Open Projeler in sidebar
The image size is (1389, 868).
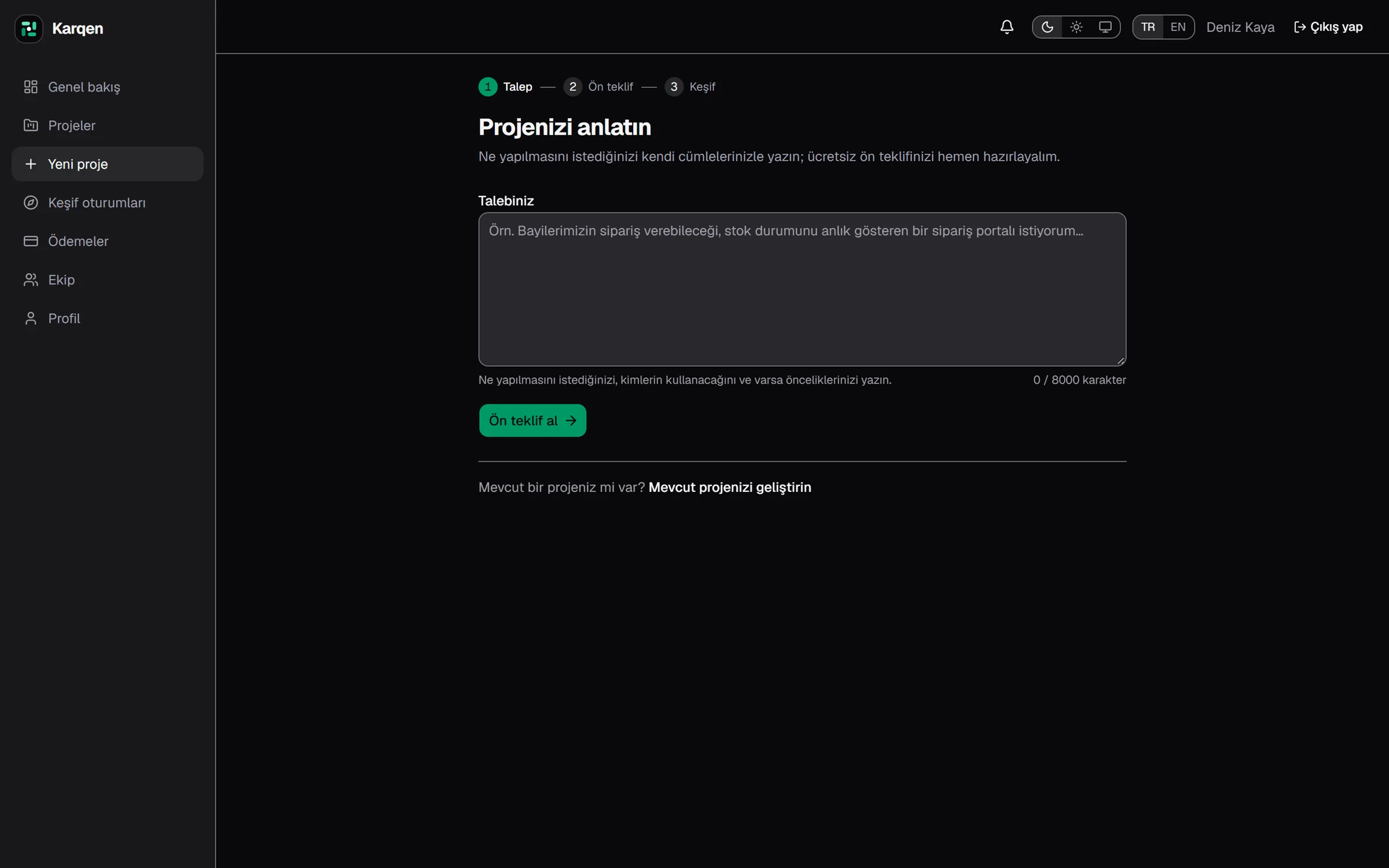click(x=108, y=126)
